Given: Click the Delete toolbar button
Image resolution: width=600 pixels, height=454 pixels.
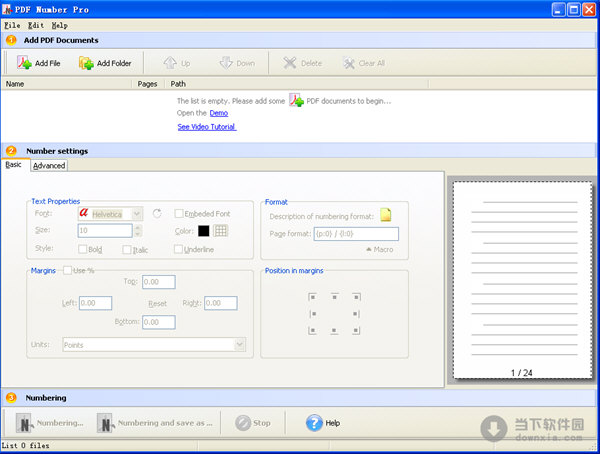Looking at the screenshot, I should click(x=302, y=63).
